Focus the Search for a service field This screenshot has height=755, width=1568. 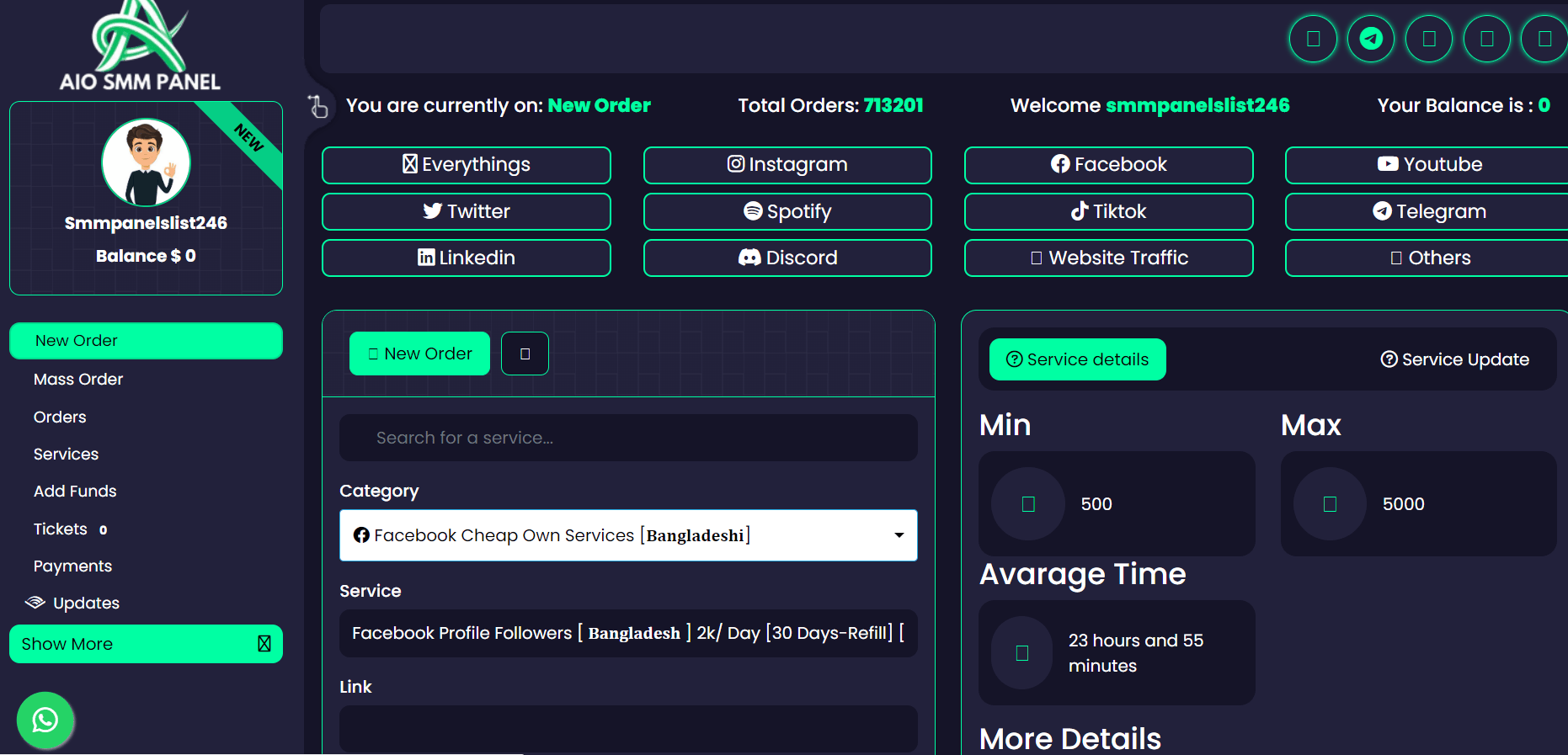(x=627, y=438)
